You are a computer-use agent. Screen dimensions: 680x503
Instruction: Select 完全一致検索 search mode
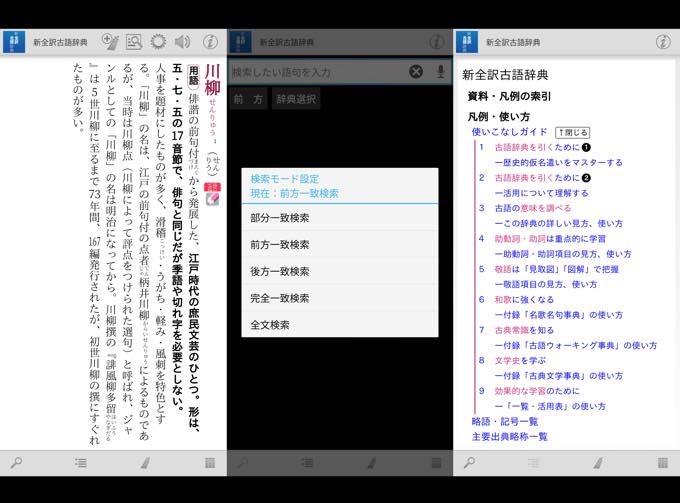coord(279,298)
